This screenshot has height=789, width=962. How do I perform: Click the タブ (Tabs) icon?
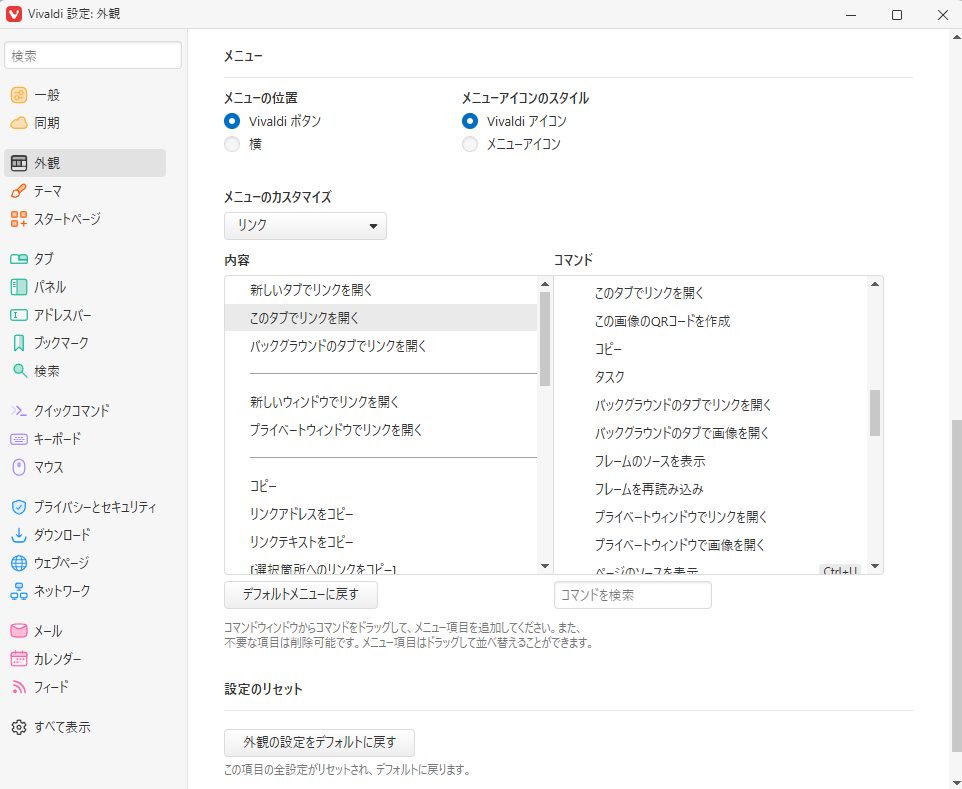click(19, 259)
